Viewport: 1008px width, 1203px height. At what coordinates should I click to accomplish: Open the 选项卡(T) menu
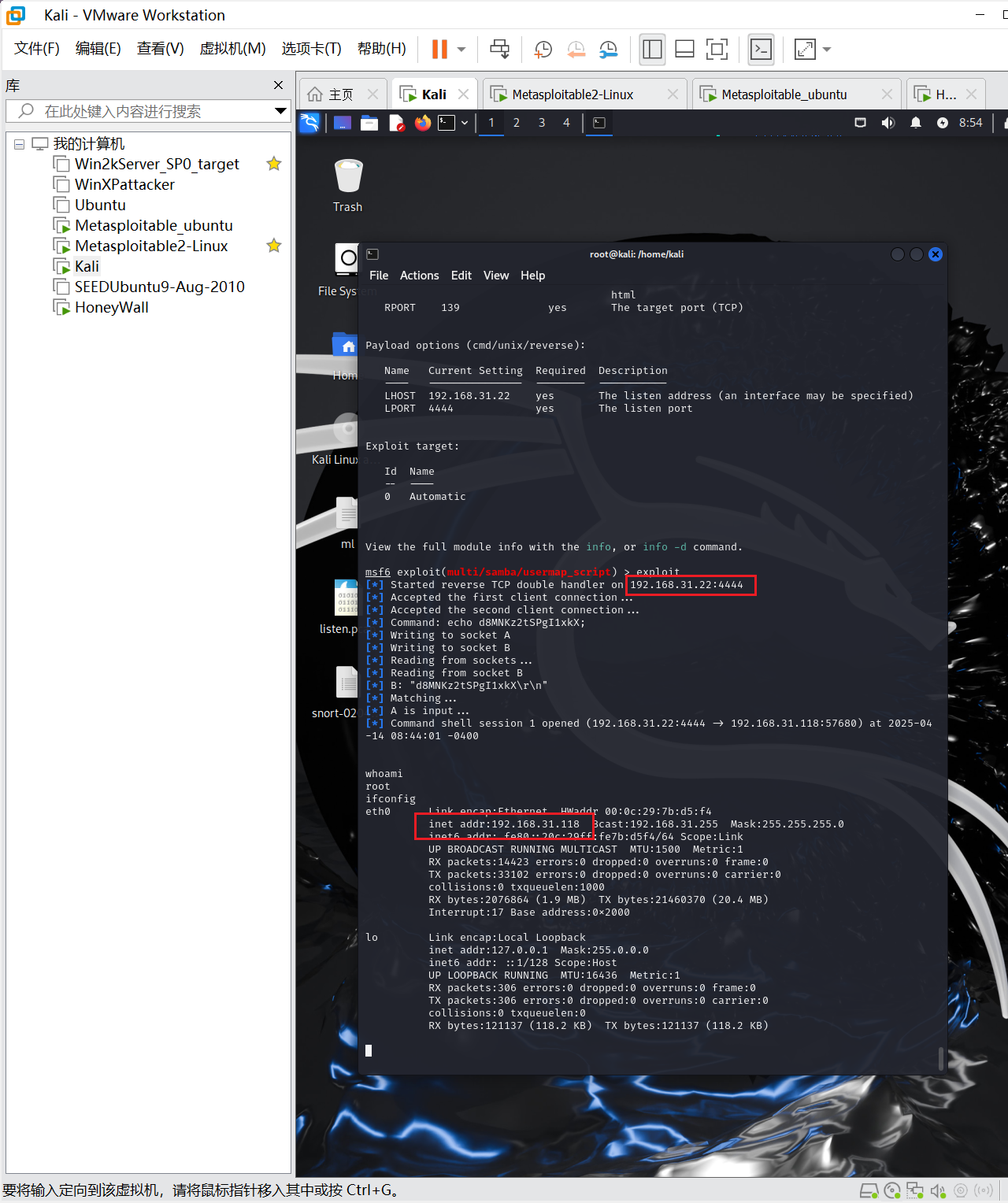311,49
